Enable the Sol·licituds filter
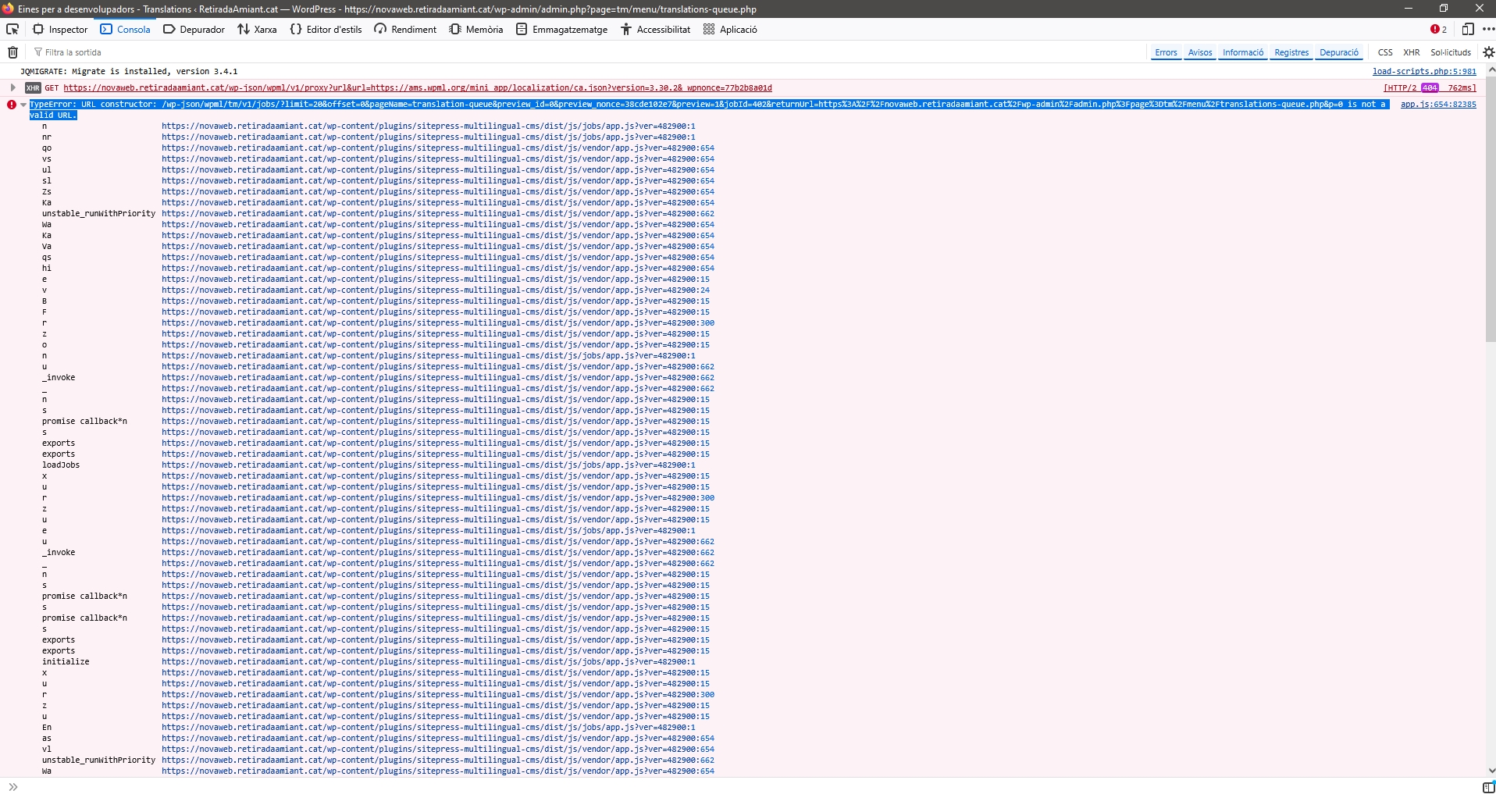Image resolution: width=1496 pixels, height=812 pixels. (1451, 52)
